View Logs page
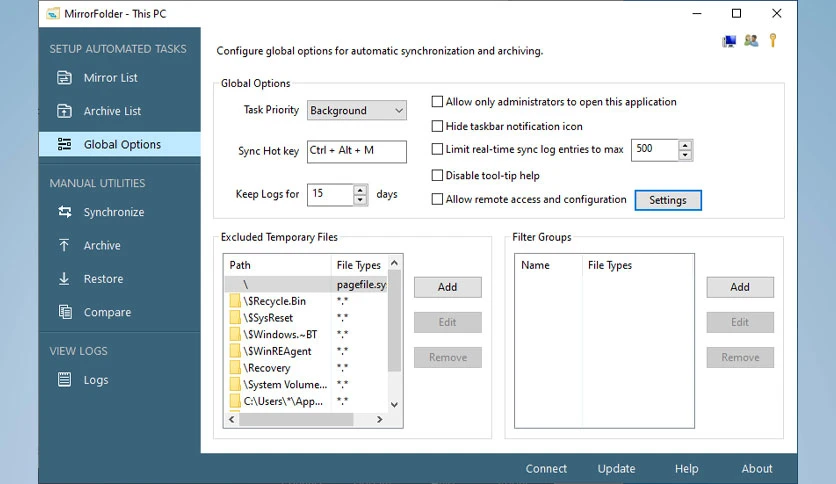Image resolution: width=836 pixels, height=484 pixels. point(119,380)
